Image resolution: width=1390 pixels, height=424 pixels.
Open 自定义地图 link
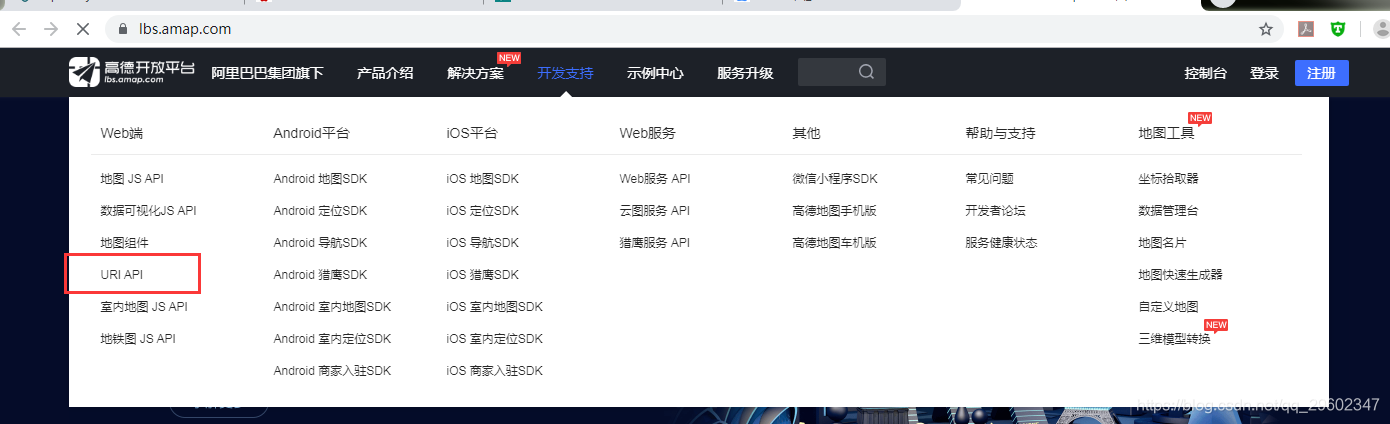click(x=1168, y=307)
